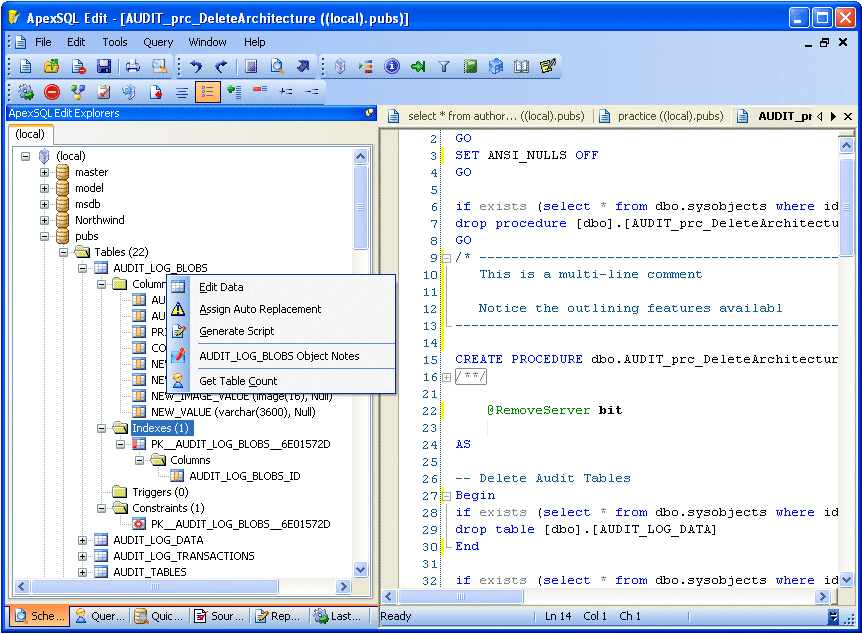Image resolution: width=862 pixels, height=634 pixels.
Task: Expand the AUDIT_LOG_DATA table node
Action: tap(82, 540)
